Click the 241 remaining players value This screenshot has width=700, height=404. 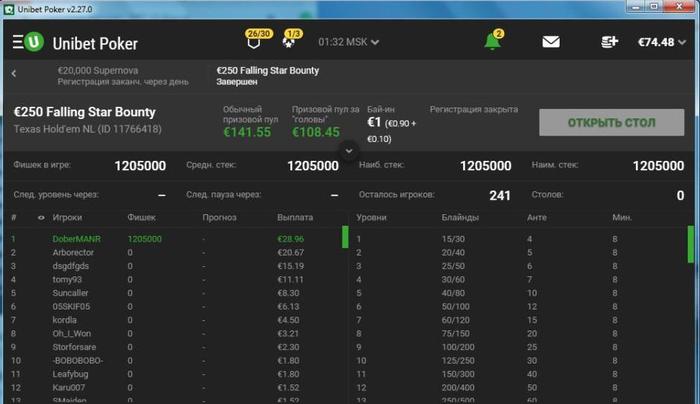500,196
